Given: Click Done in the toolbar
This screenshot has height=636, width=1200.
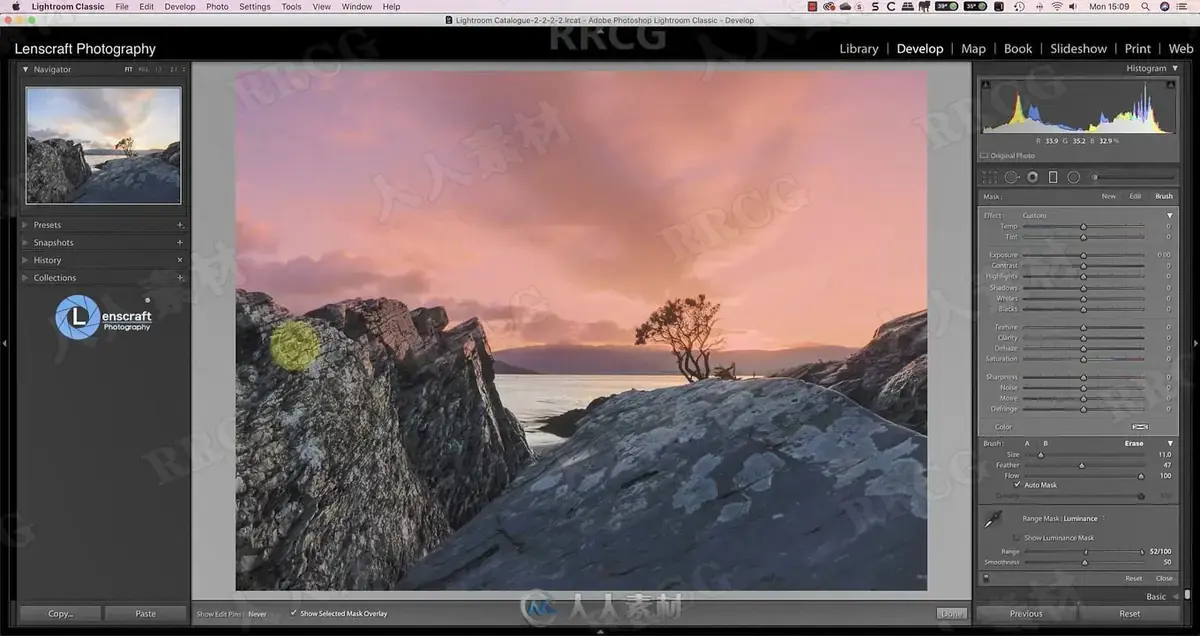Looking at the screenshot, I should pos(952,613).
